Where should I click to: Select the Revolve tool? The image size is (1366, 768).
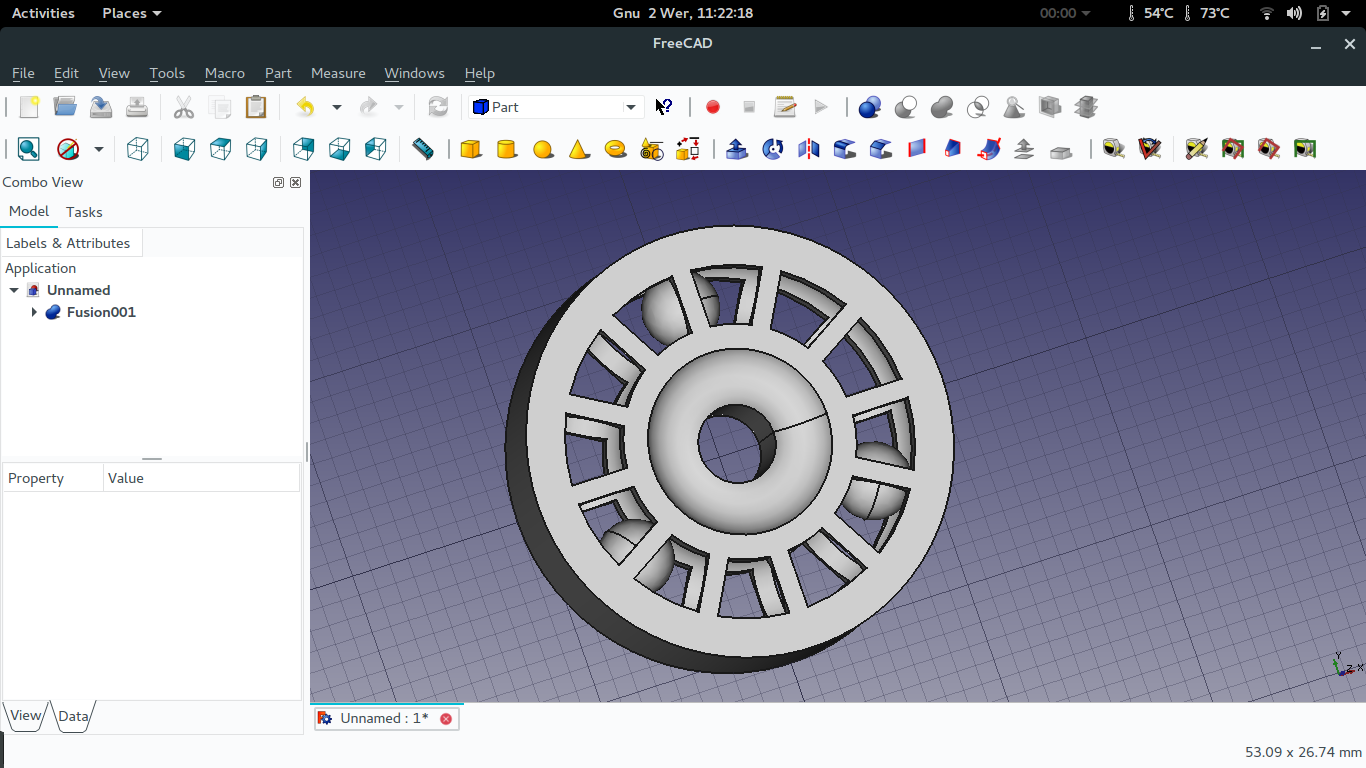[x=771, y=148]
